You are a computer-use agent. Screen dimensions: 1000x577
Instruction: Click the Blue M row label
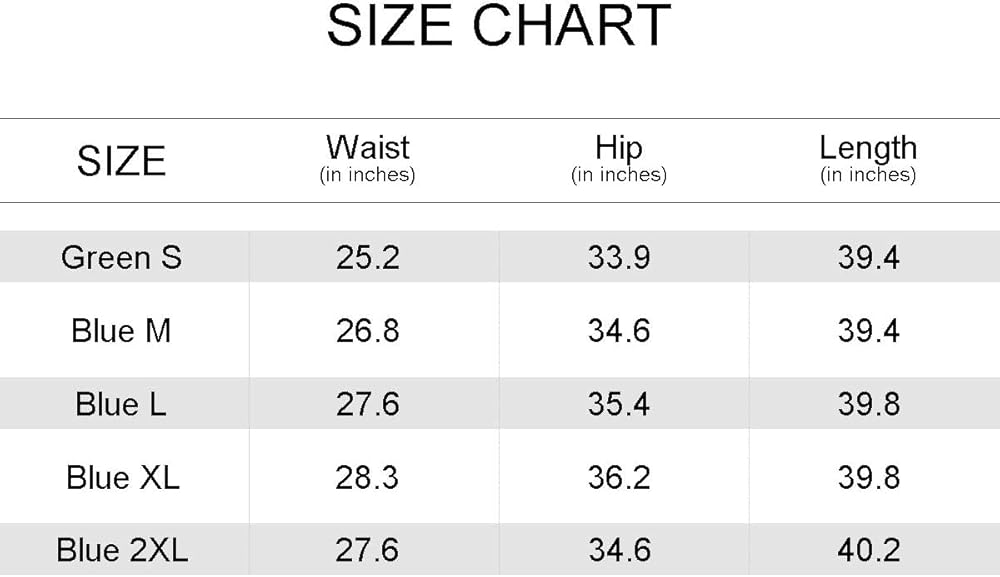click(x=121, y=331)
